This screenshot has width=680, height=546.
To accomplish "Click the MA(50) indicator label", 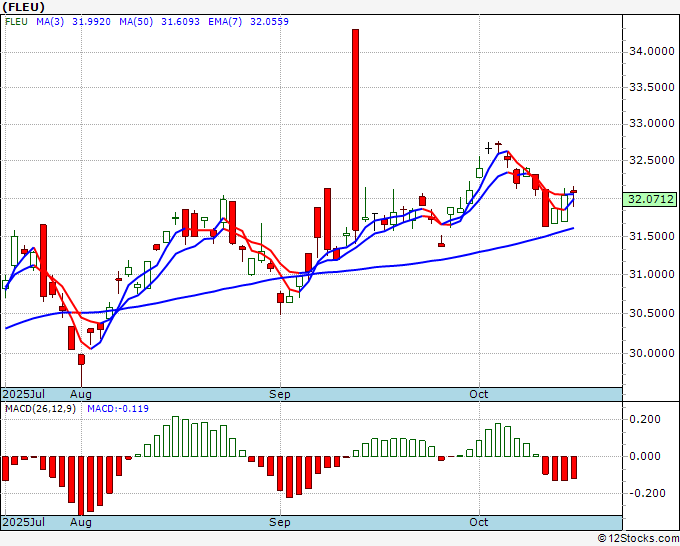I will (136, 21).
